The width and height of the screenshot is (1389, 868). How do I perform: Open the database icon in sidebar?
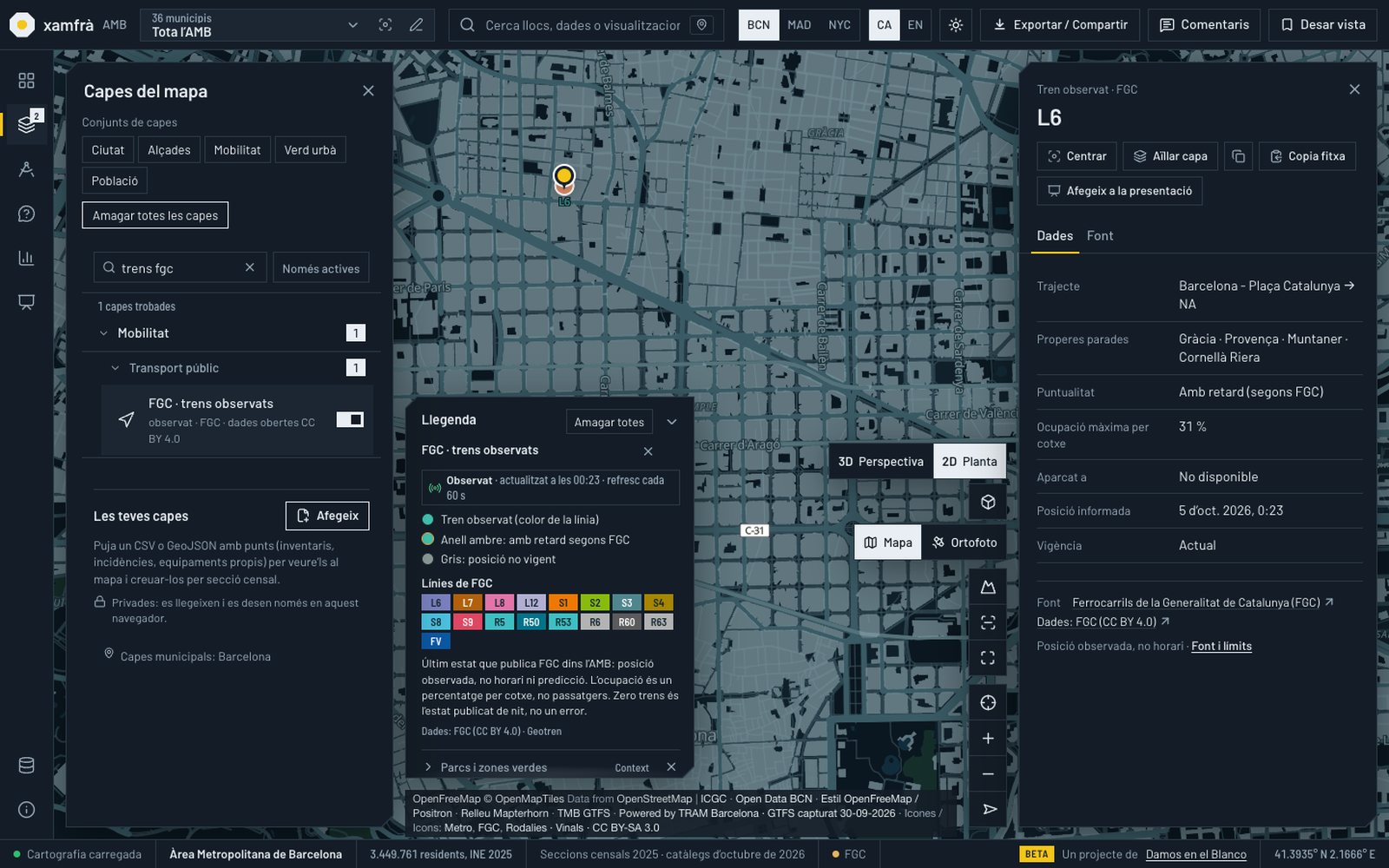pos(26,766)
